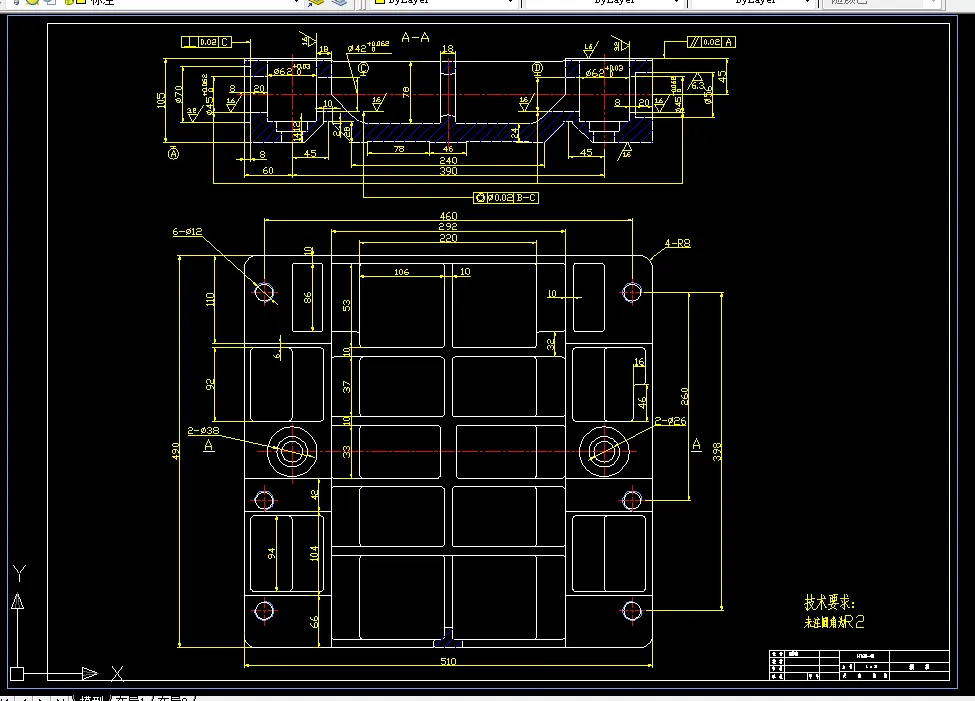Viewport: 975px width, 701px height.
Task: Click the 490 overall height dimension
Action: point(175,452)
